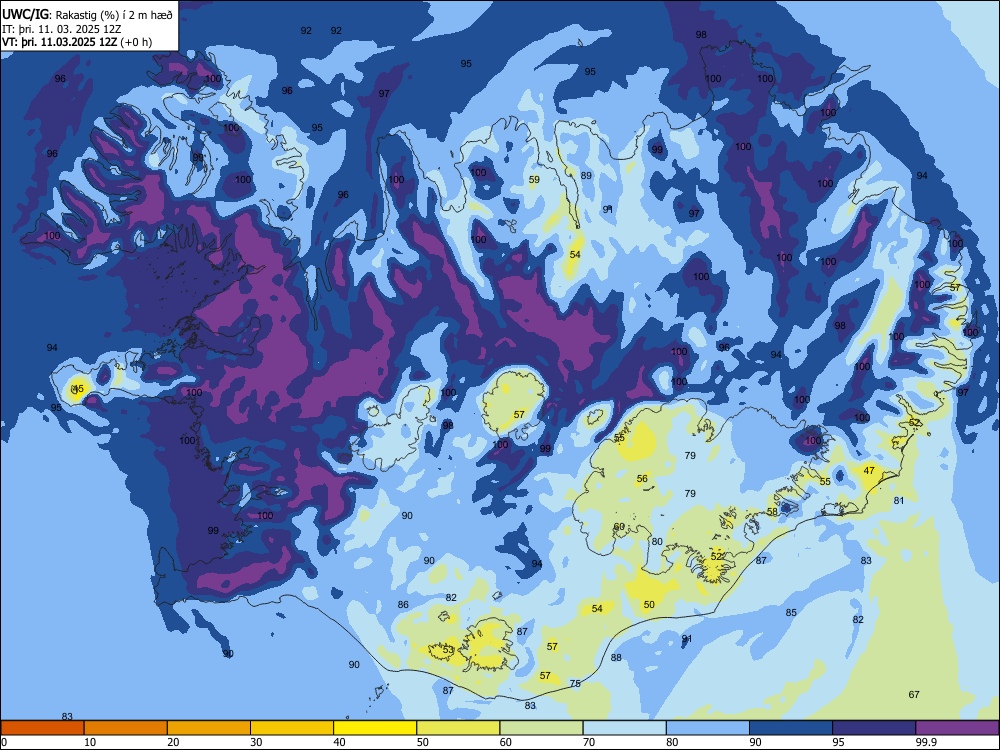1000x750 pixels.
Task: Click the dark blue 90–95 legend swatch
Action: tap(791, 728)
